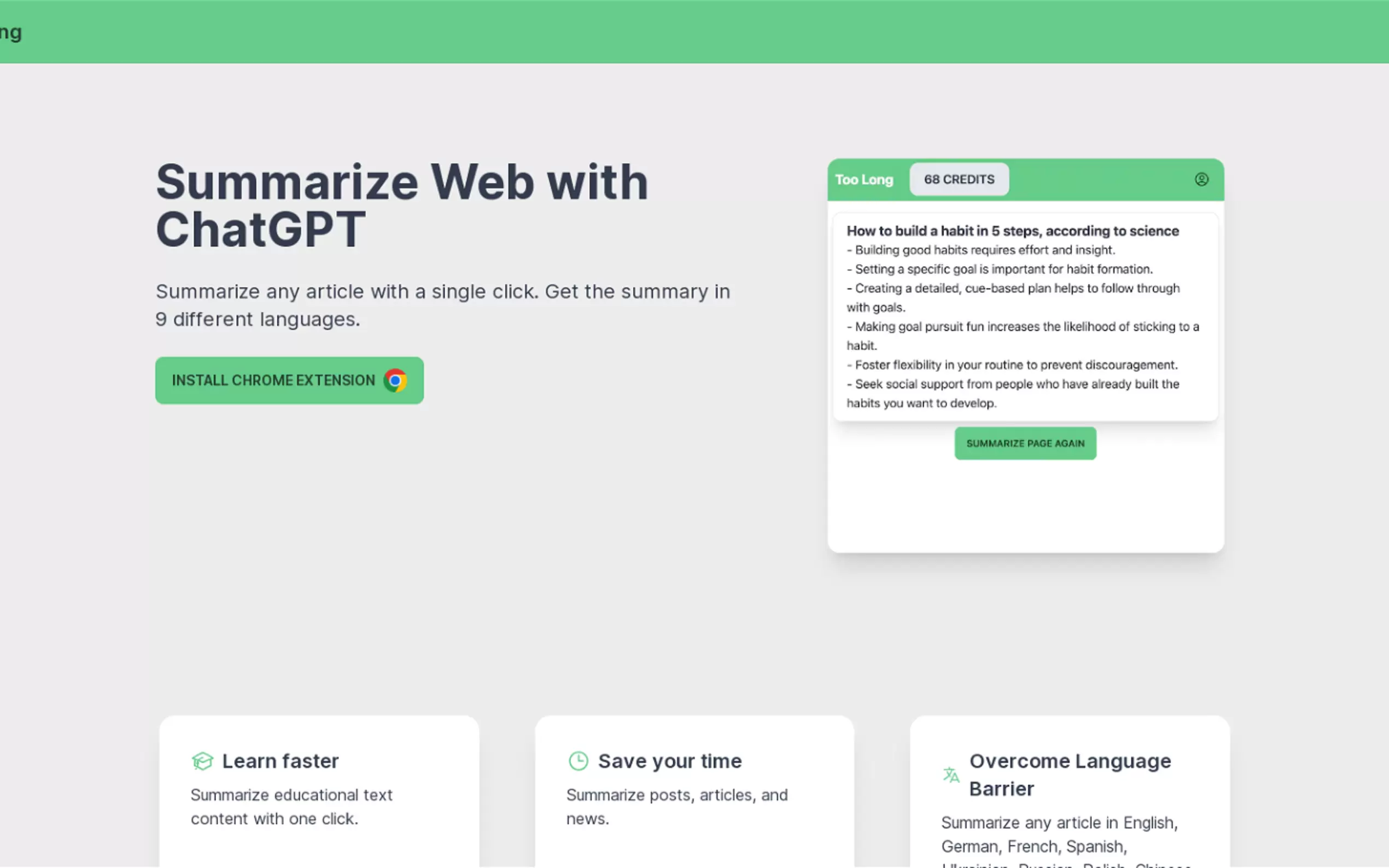
Task: Click the graduation cap icon beside Learn faster
Action: click(x=203, y=761)
